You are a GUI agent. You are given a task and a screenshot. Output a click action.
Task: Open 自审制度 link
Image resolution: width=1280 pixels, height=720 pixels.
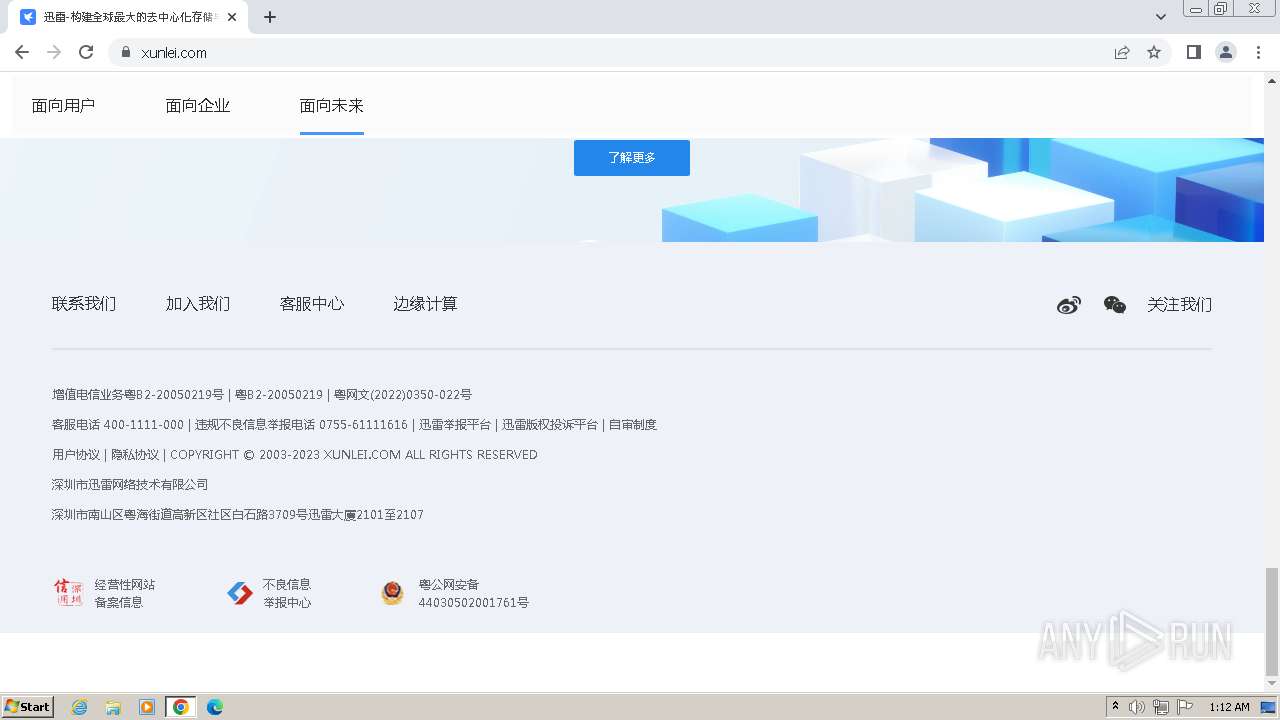click(x=633, y=425)
